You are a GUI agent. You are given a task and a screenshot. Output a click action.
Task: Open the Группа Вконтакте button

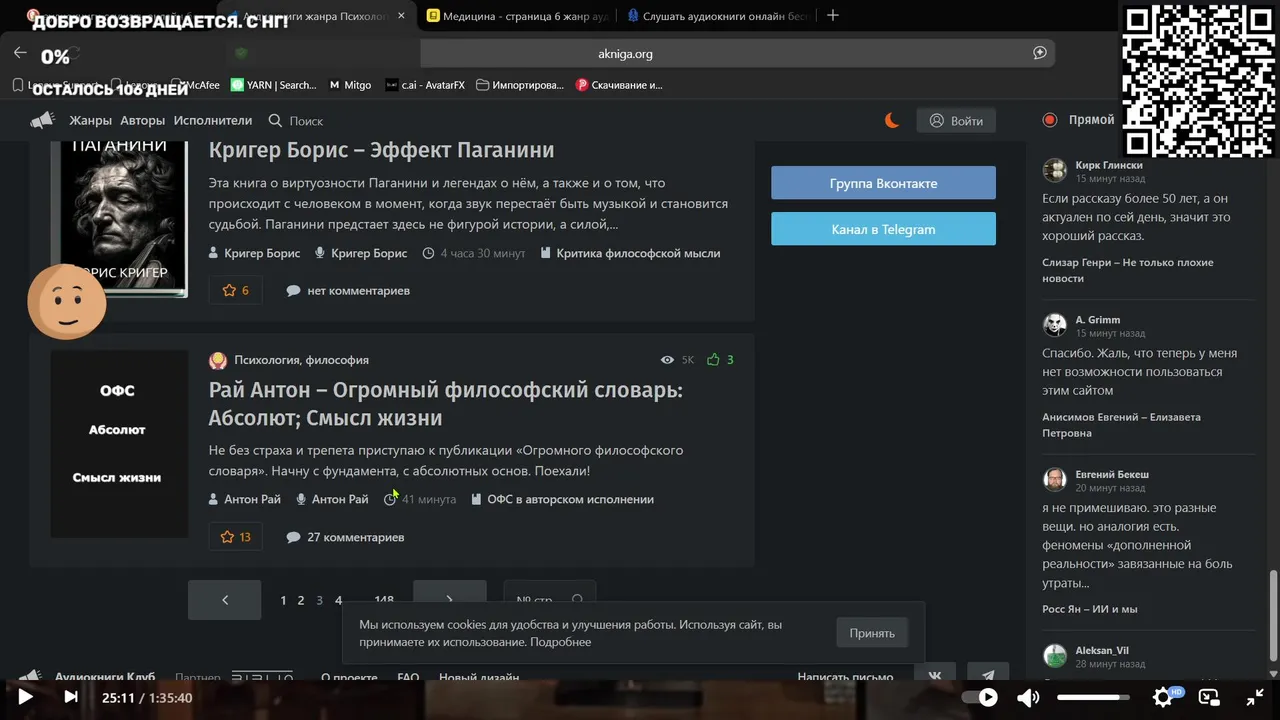[x=883, y=183]
